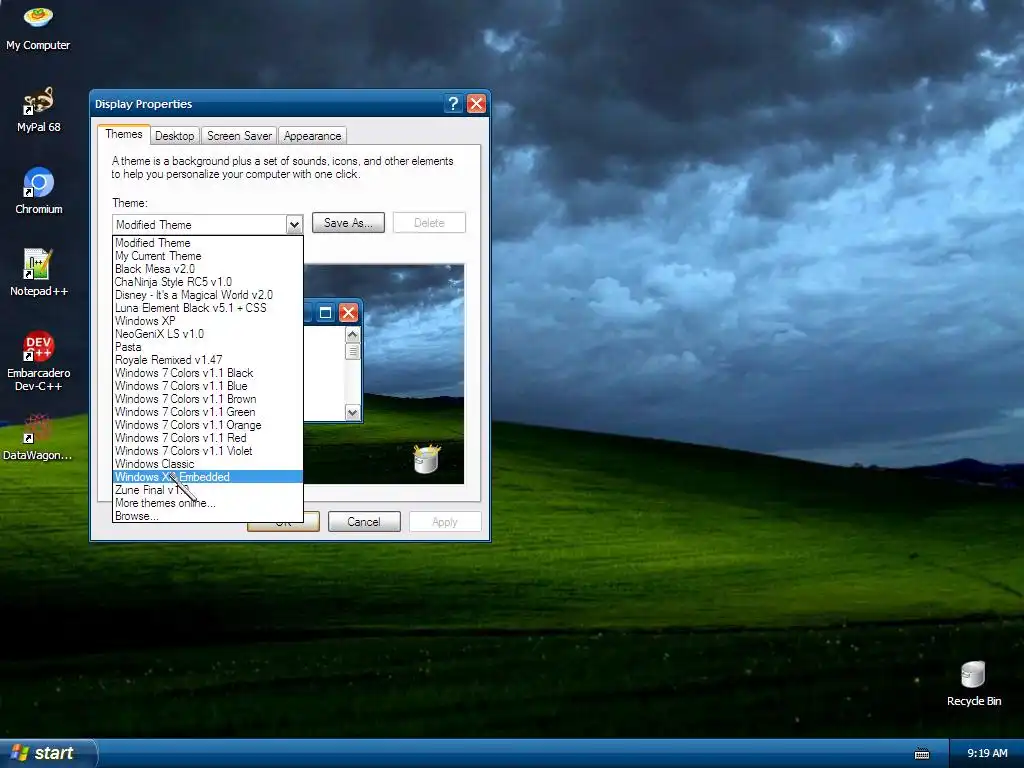1024x768 pixels.
Task: Select the MyPal 68 desktop shortcut
Action: [x=38, y=110]
